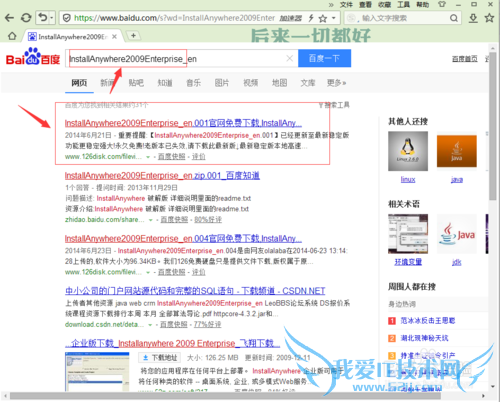Open dropdown arrow beside bookmark star
This screenshot has height=402, width=500.
333,18
